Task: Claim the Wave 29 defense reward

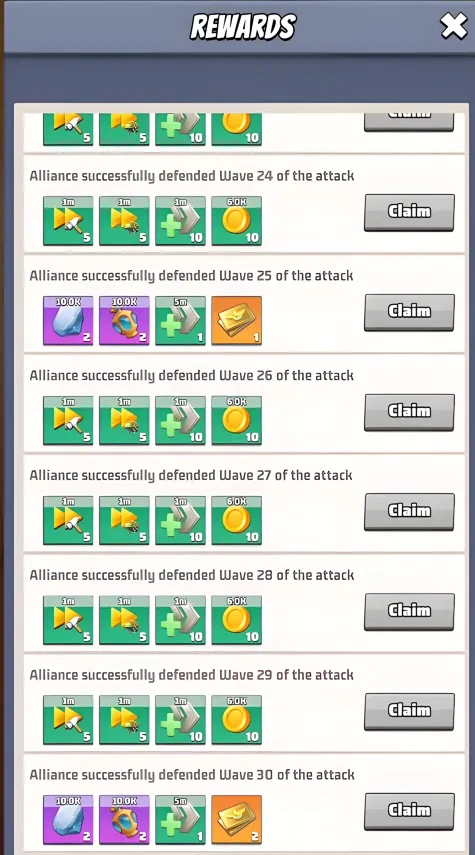Action: 409,711
